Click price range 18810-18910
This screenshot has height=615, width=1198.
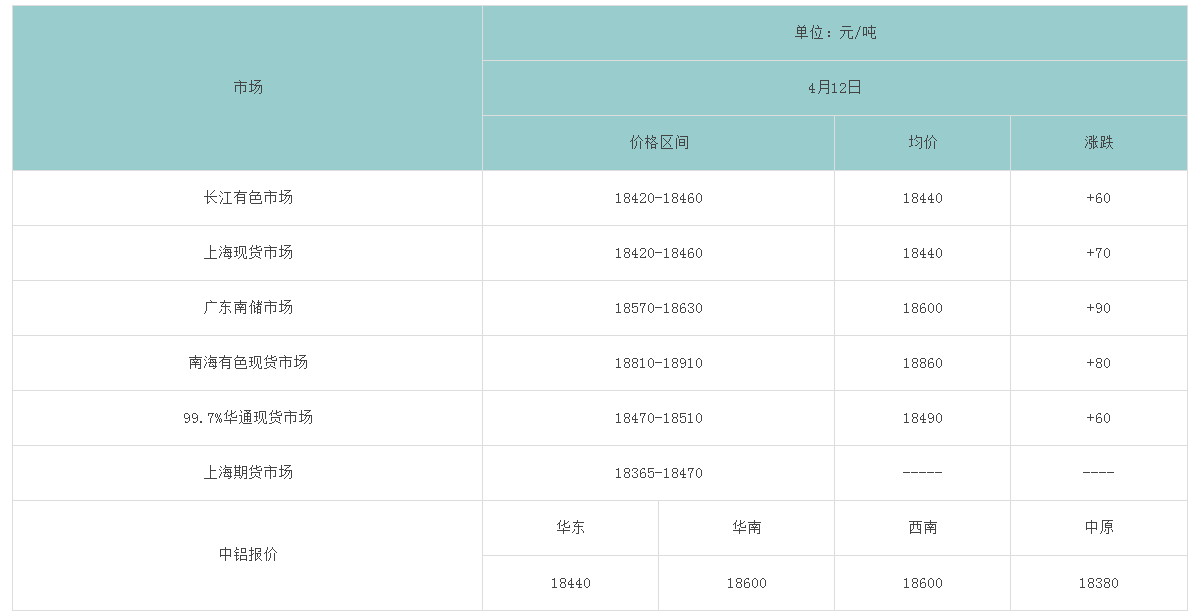click(659, 363)
